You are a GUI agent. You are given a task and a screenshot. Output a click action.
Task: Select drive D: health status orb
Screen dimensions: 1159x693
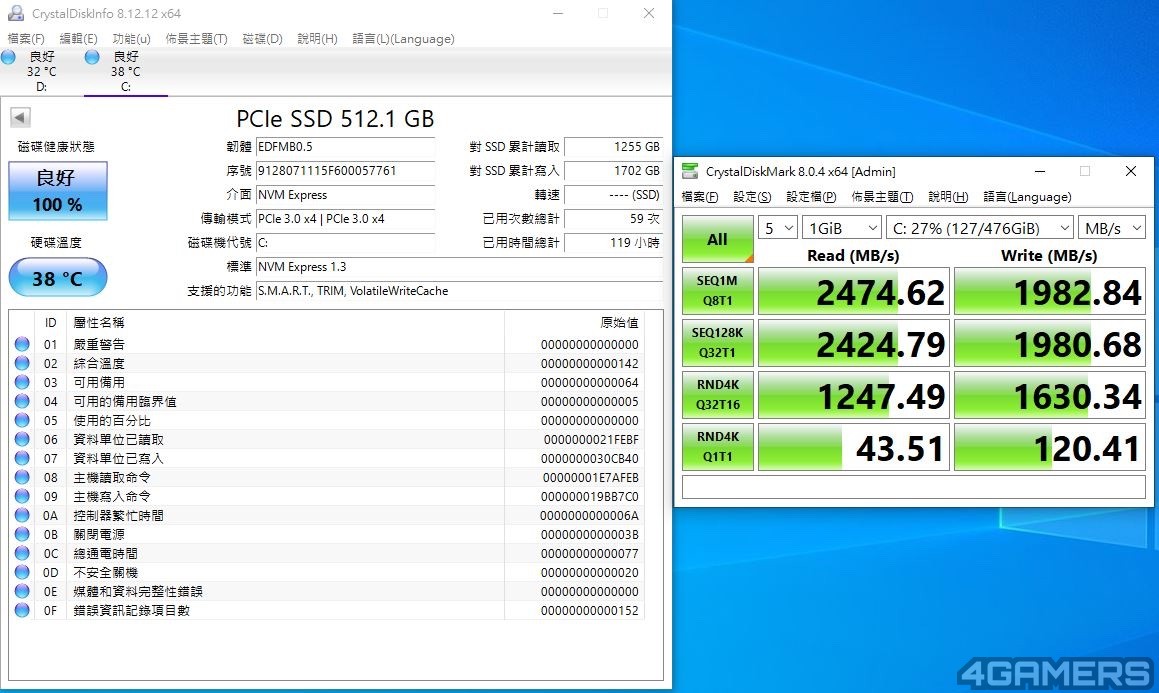[x=9, y=57]
